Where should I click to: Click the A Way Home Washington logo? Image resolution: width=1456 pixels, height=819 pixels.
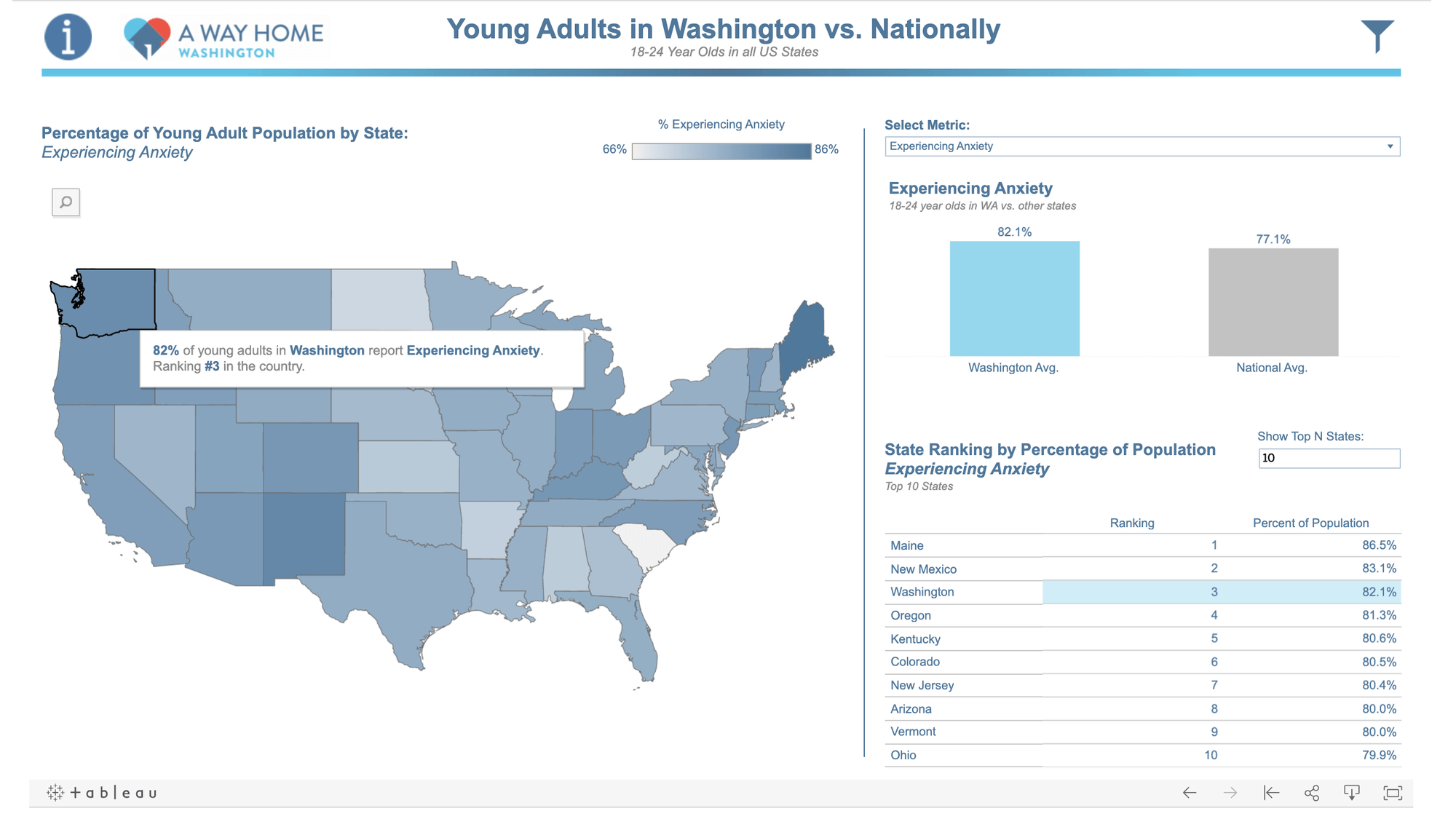[225, 38]
